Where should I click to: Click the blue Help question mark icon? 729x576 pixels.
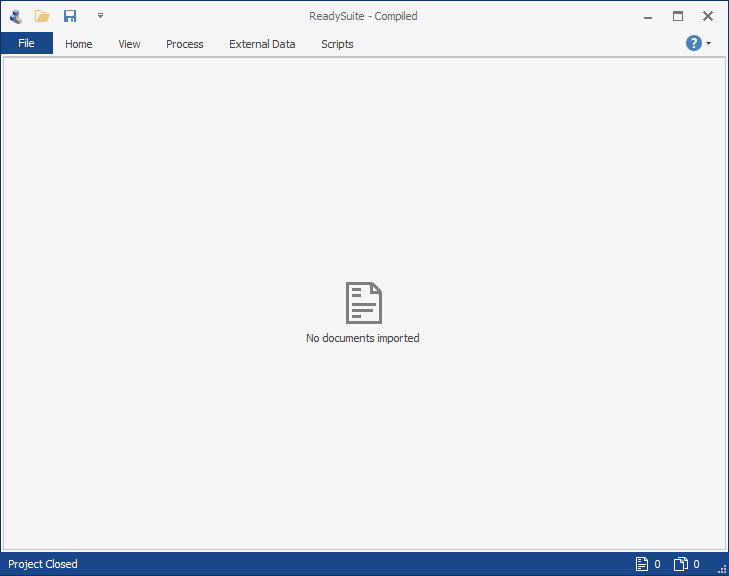click(694, 43)
